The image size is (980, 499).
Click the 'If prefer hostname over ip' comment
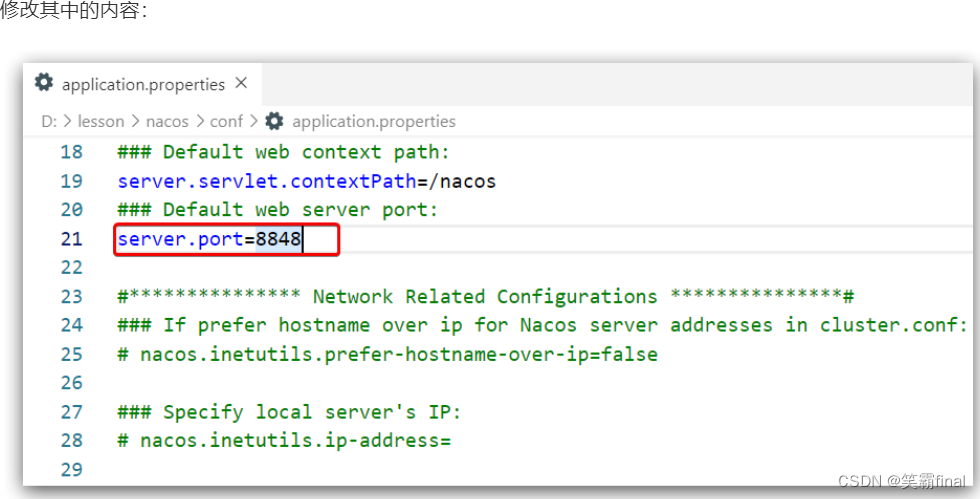click(542, 325)
